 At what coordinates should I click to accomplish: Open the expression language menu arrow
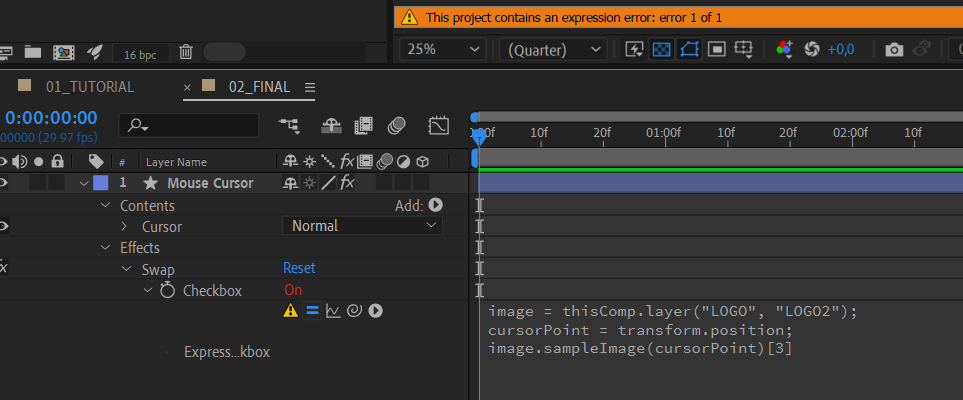[375, 311]
